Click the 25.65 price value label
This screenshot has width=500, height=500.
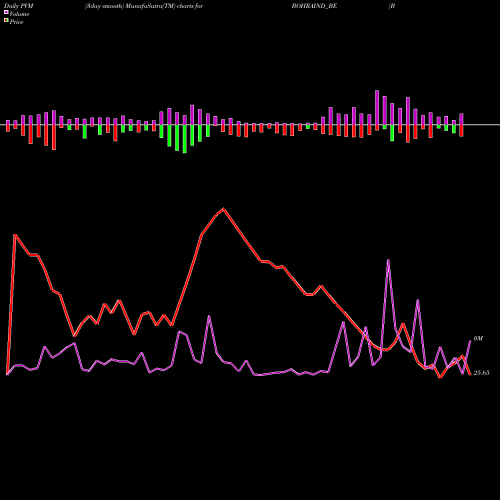pyautogui.click(x=482, y=373)
